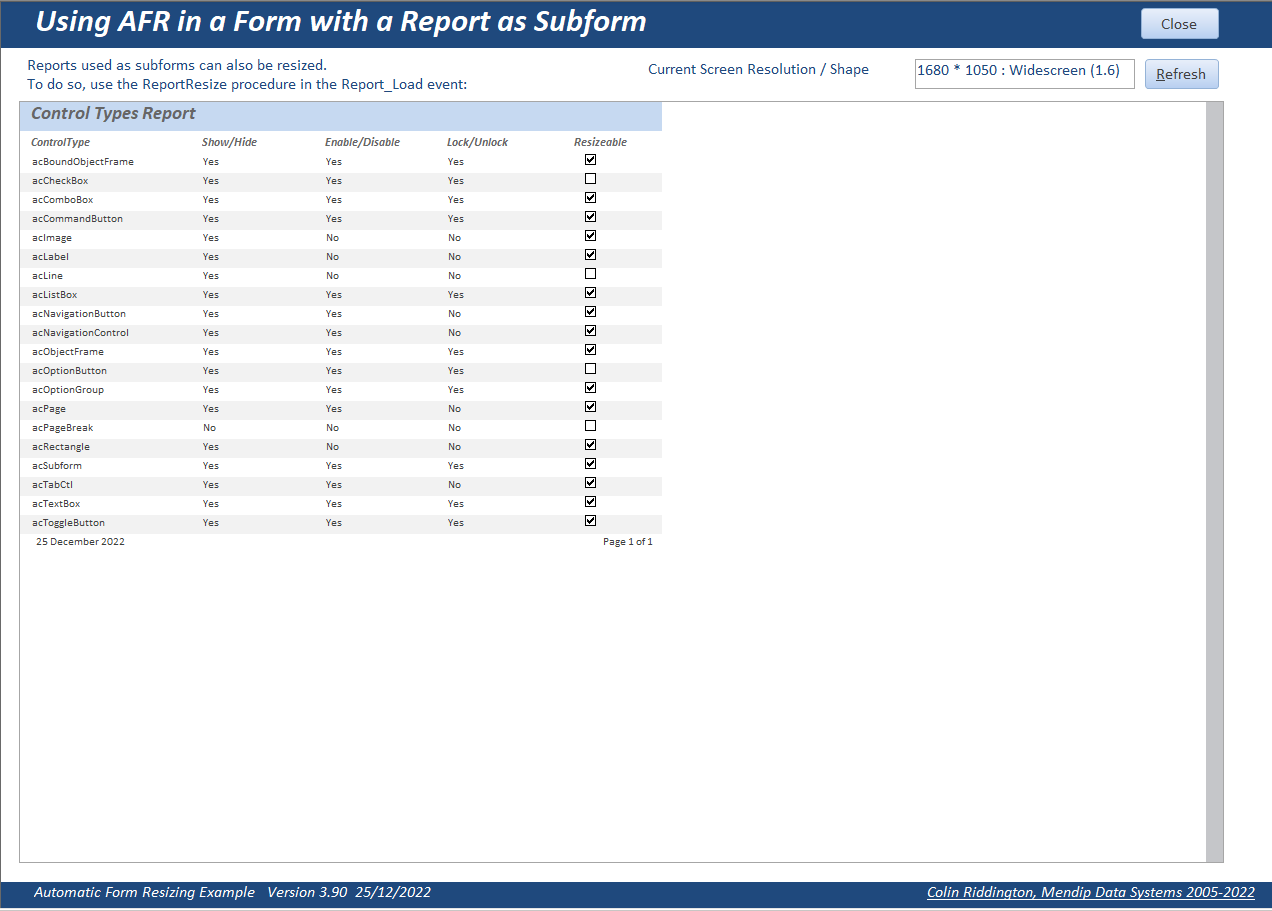The height and width of the screenshot is (911, 1272).
Task: Click the Current Screen Resolution / Shape label
Action: coord(758,69)
